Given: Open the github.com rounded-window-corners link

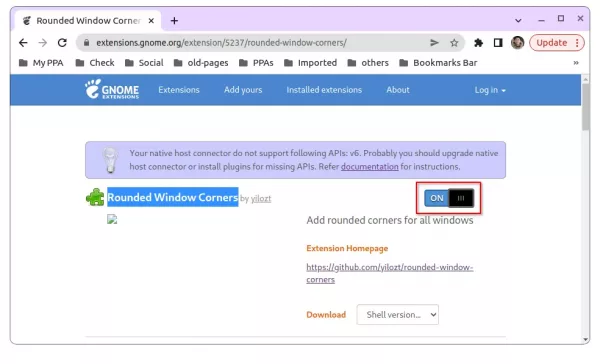Looking at the screenshot, I should pos(390,273).
